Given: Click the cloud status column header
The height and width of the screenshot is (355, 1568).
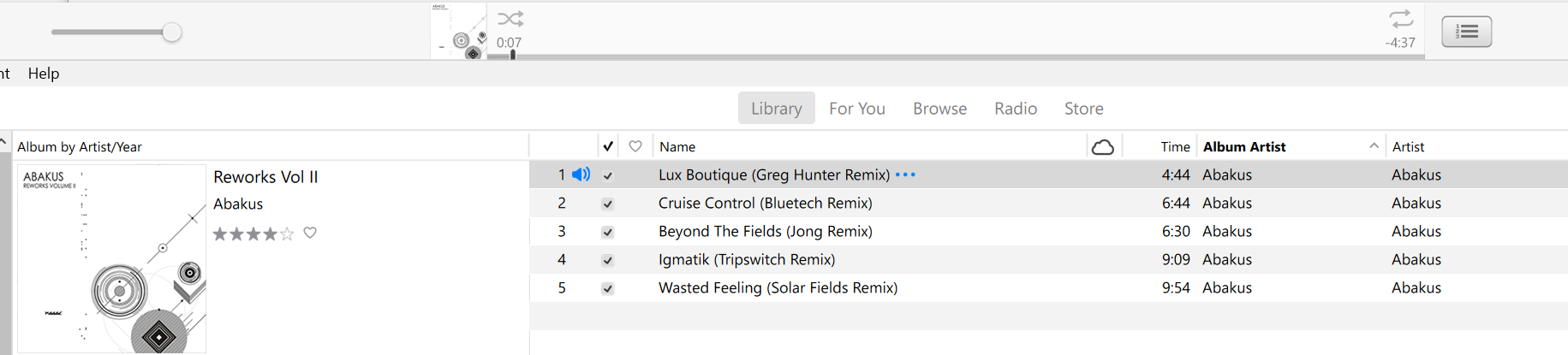Looking at the screenshot, I should (x=1103, y=147).
